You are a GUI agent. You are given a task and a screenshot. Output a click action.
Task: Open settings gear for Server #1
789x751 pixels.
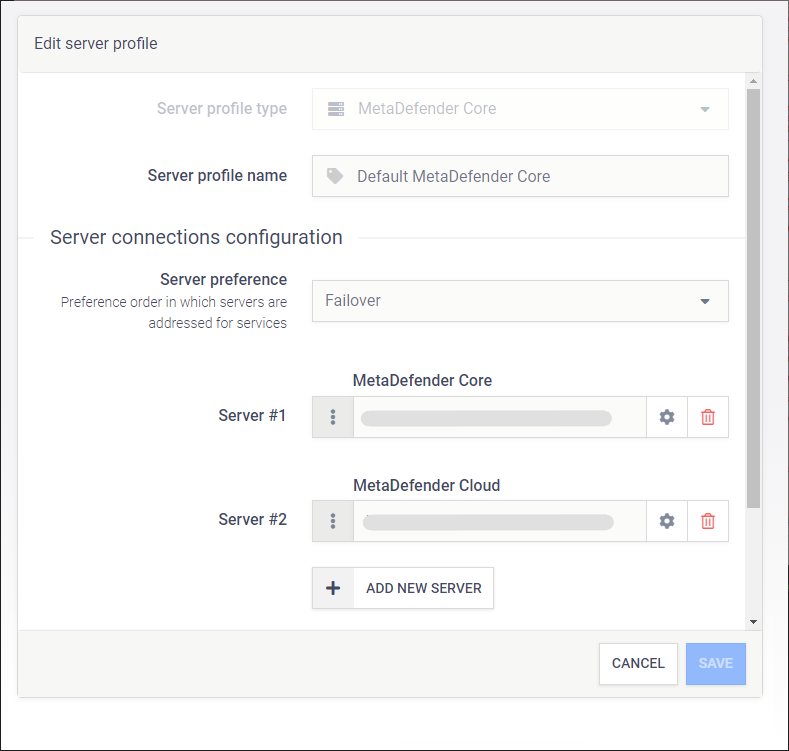tap(667, 417)
